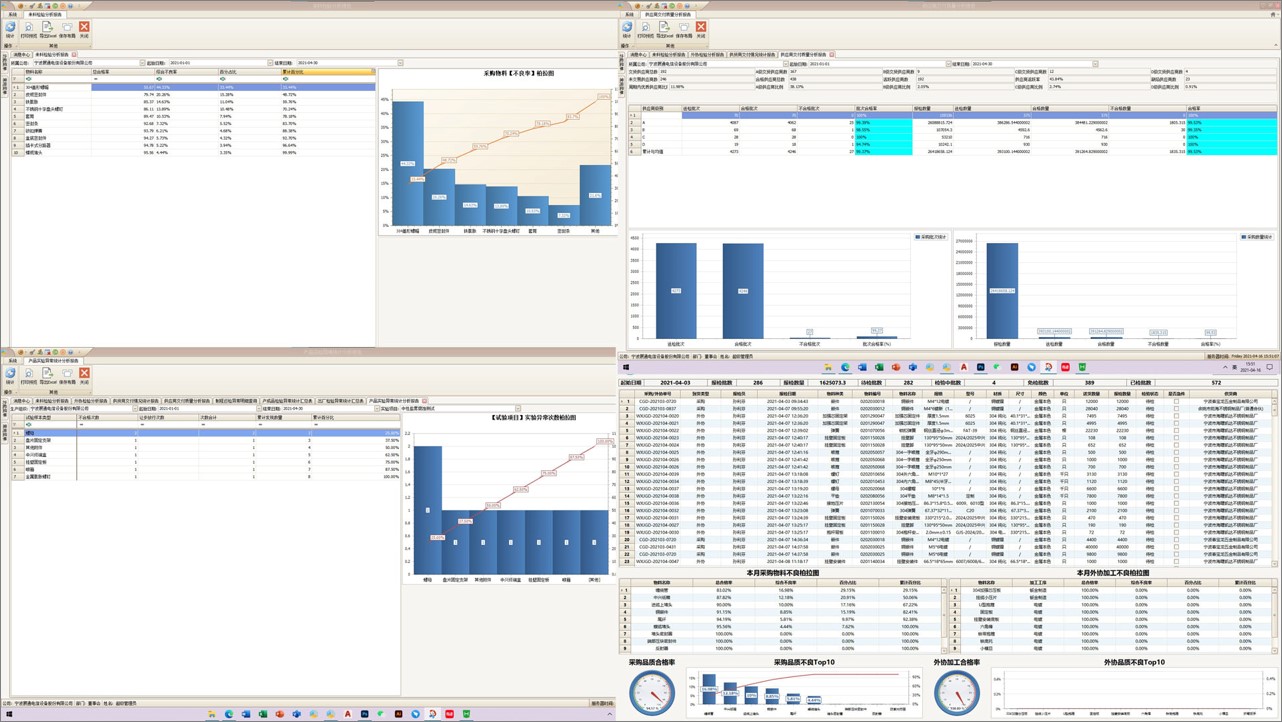Open 结束日期 date dropdown in top-right window

click(x=1095, y=64)
